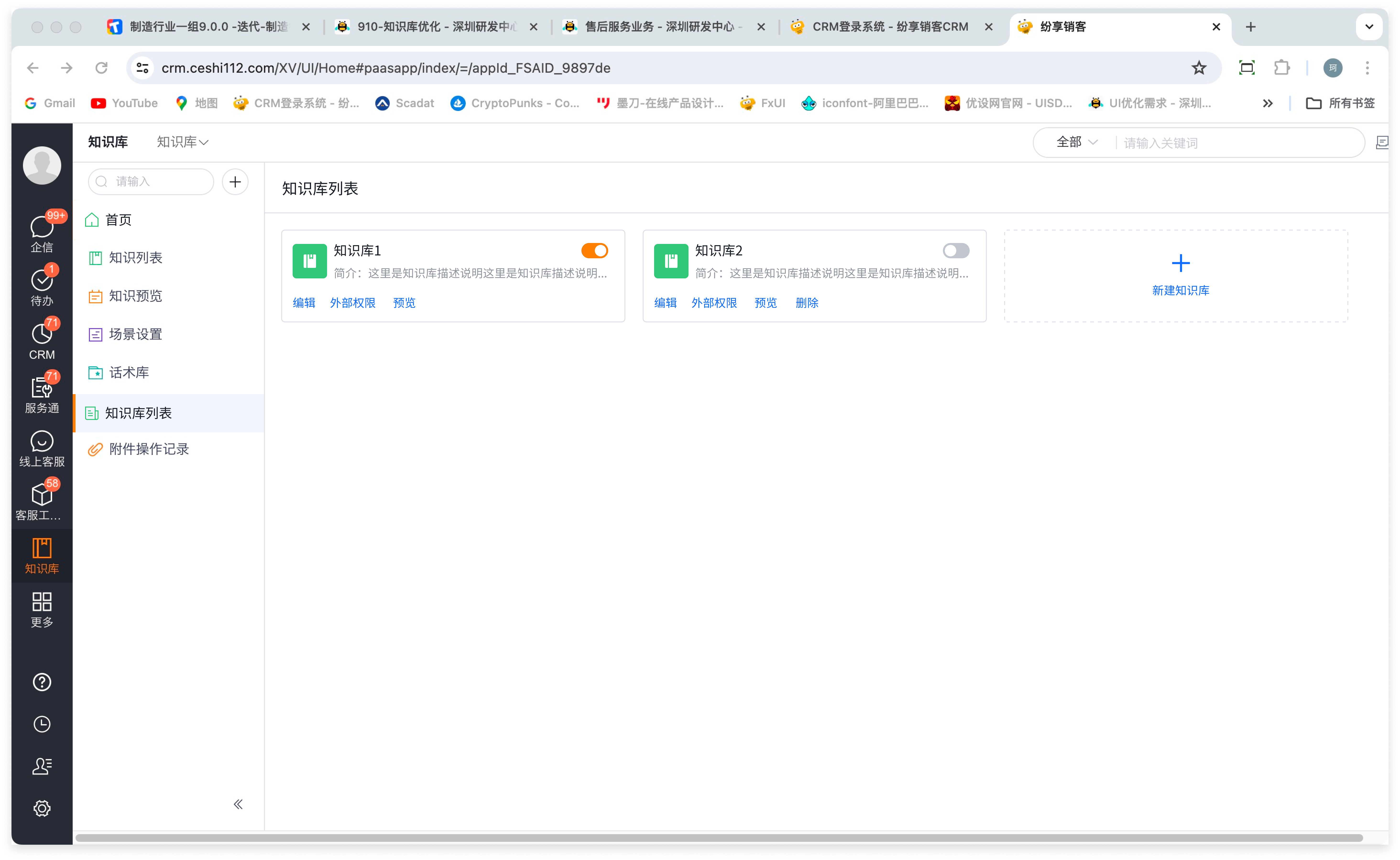Collapse the navigation panel with double chevron
The height and width of the screenshot is (860, 1400).
point(238,804)
